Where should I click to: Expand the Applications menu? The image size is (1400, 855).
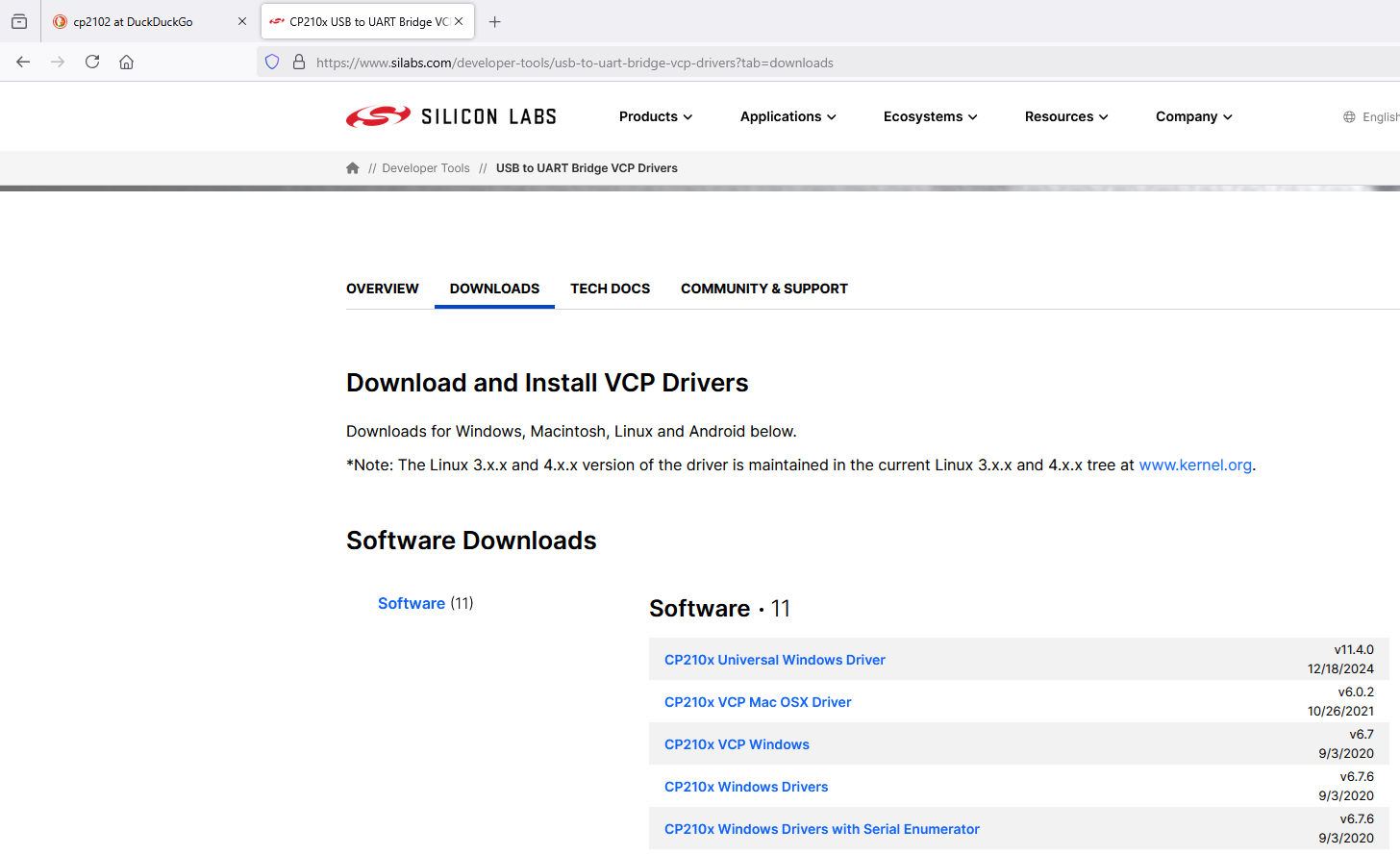point(788,116)
